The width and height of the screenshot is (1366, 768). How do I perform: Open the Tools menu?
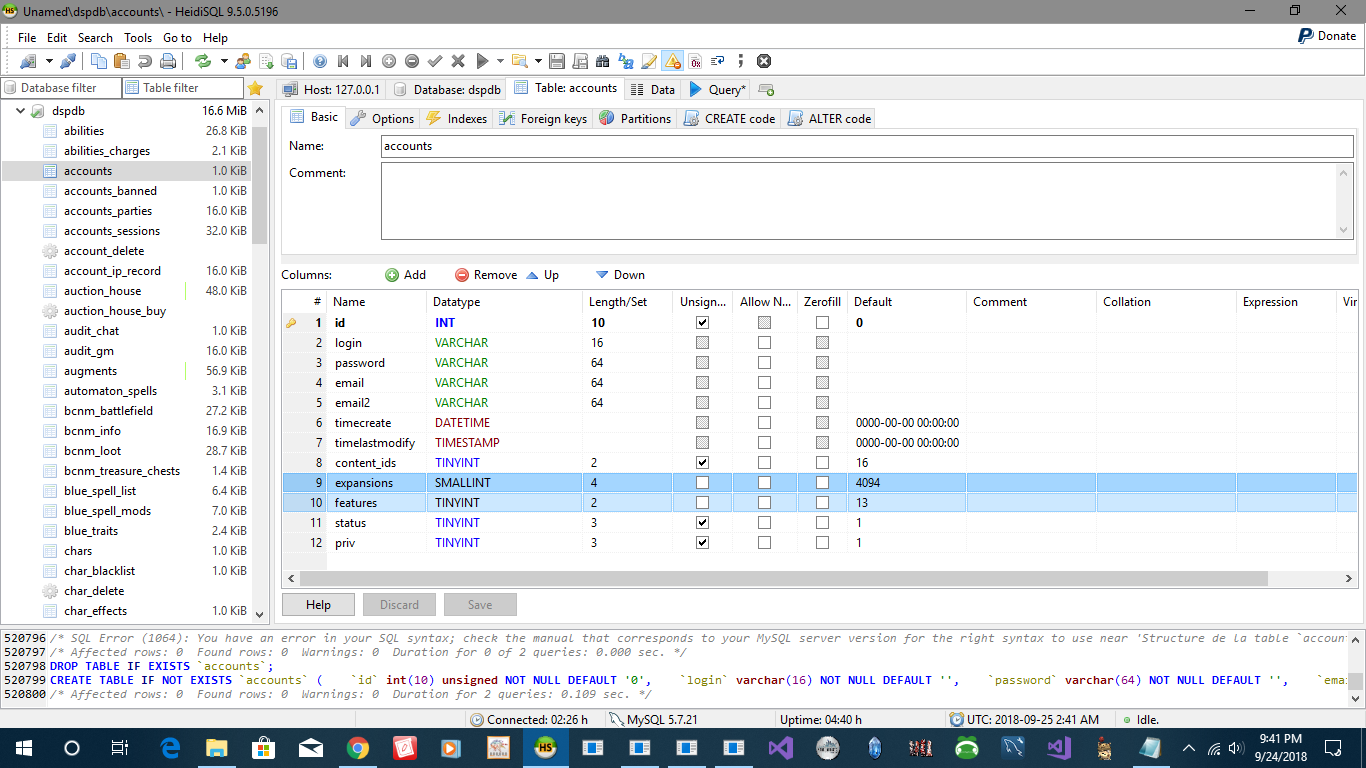tap(138, 37)
